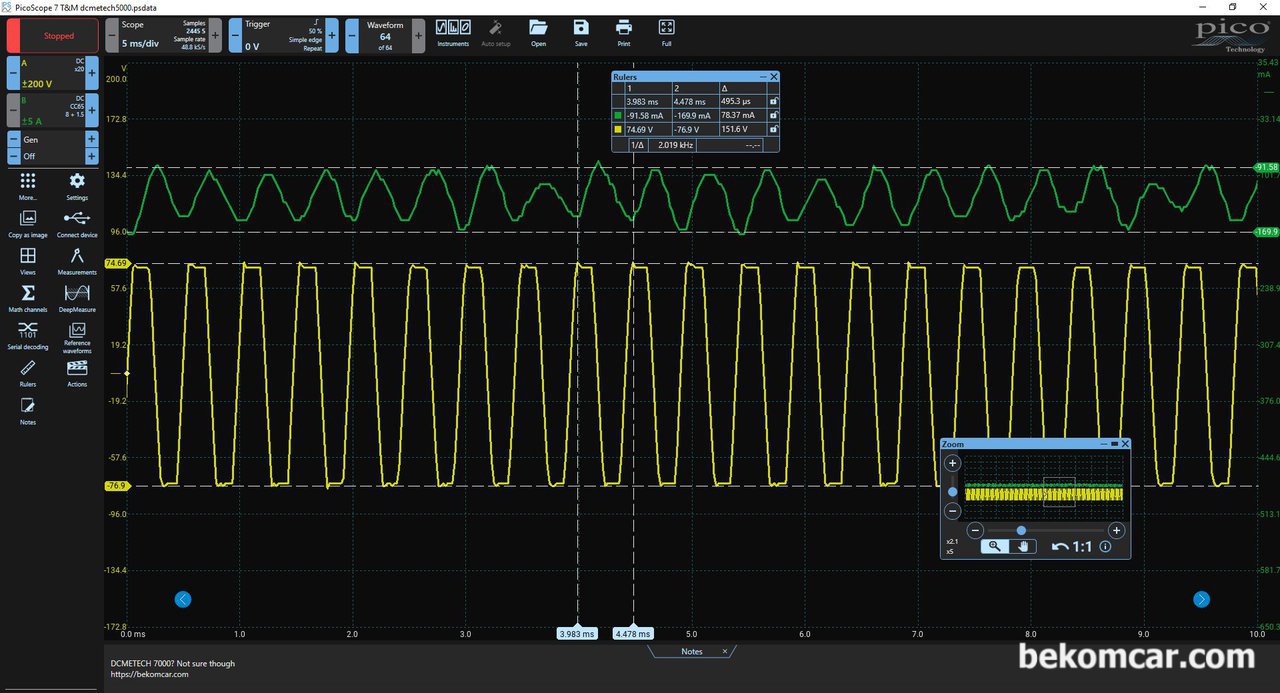Increase Trigger level with plus

(332, 35)
